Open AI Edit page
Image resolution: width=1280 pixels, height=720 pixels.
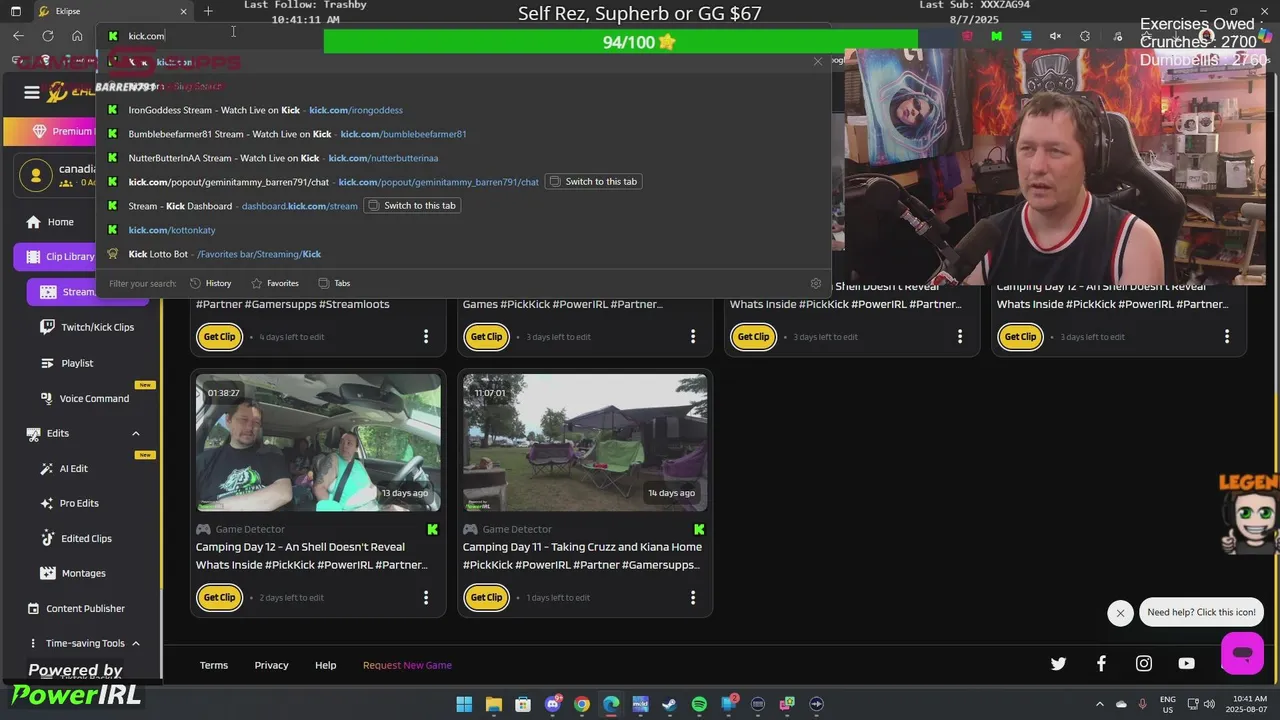click(64, 468)
